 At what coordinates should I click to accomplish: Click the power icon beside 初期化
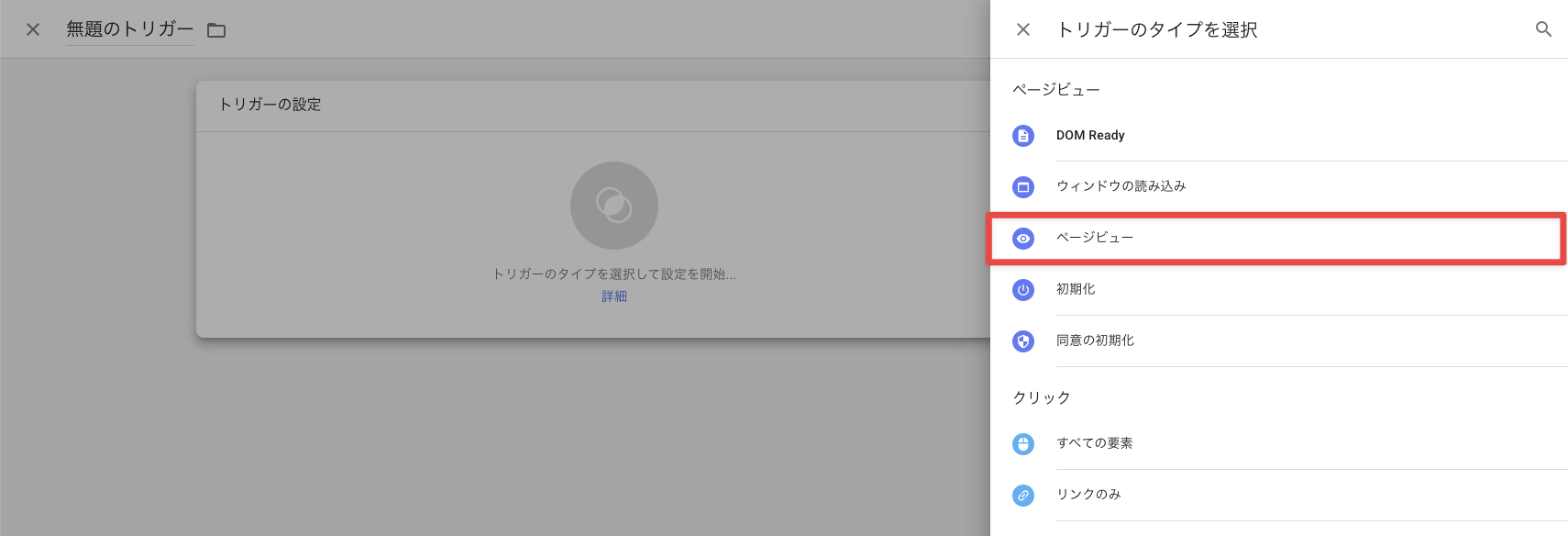tap(1022, 290)
